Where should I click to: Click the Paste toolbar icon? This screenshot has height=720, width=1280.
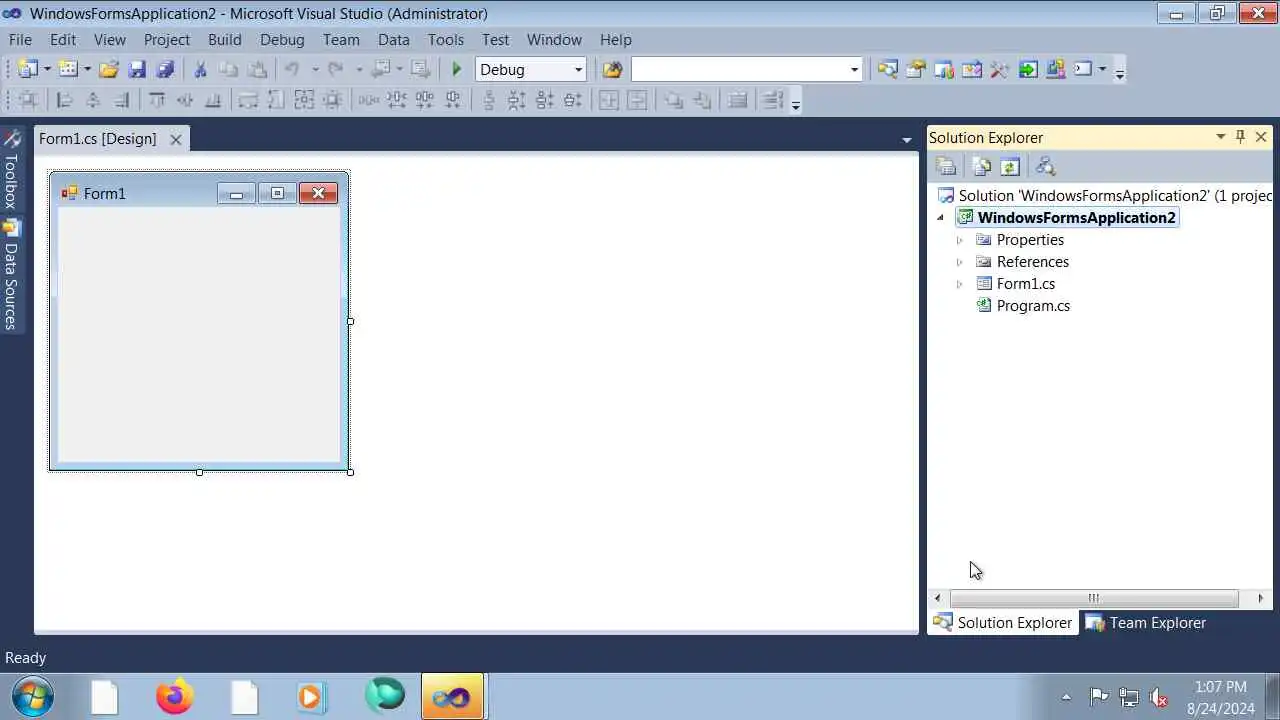pos(257,69)
